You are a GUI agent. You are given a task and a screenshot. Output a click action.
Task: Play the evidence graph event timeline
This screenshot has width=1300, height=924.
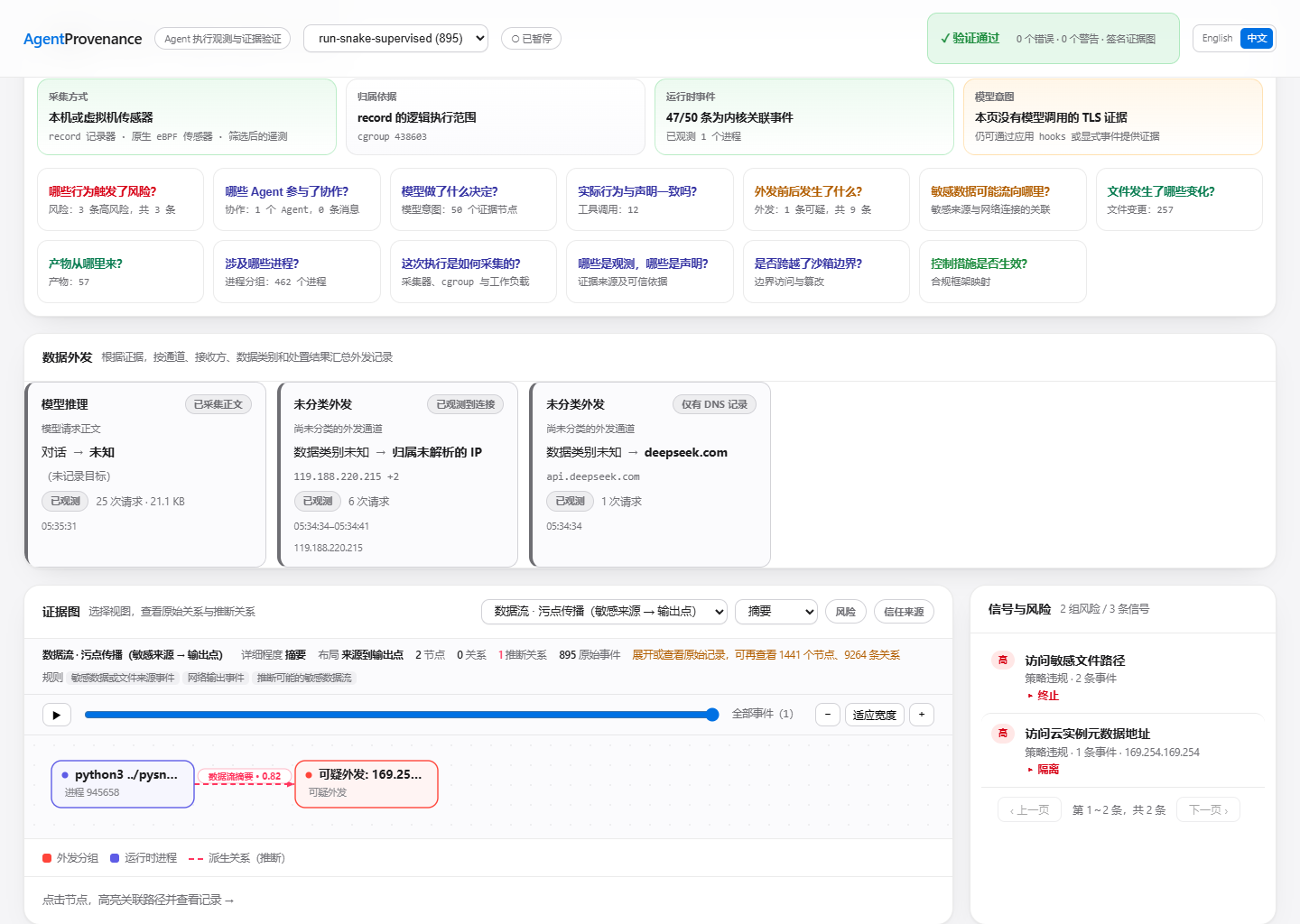coord(57,715)
